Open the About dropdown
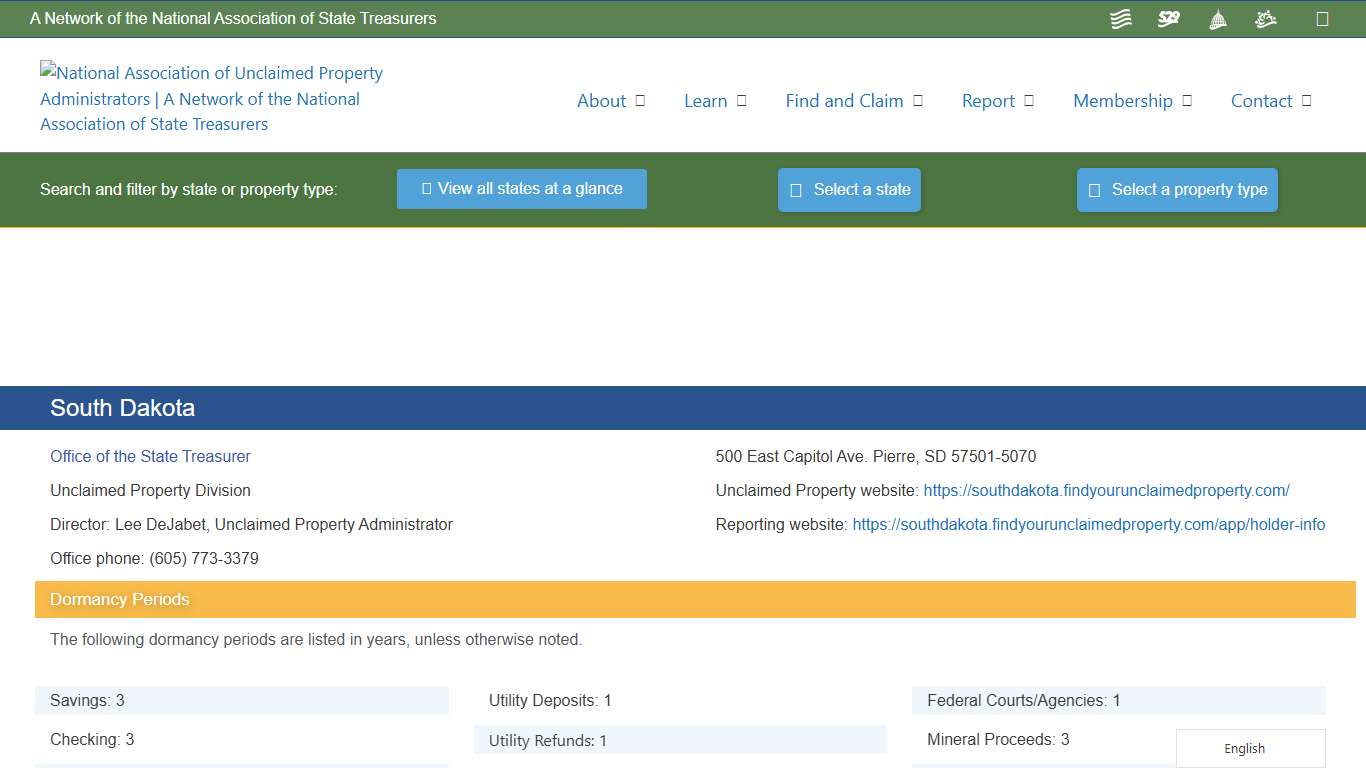Viewport: 1366px width, 768px height. pos(611,100)
